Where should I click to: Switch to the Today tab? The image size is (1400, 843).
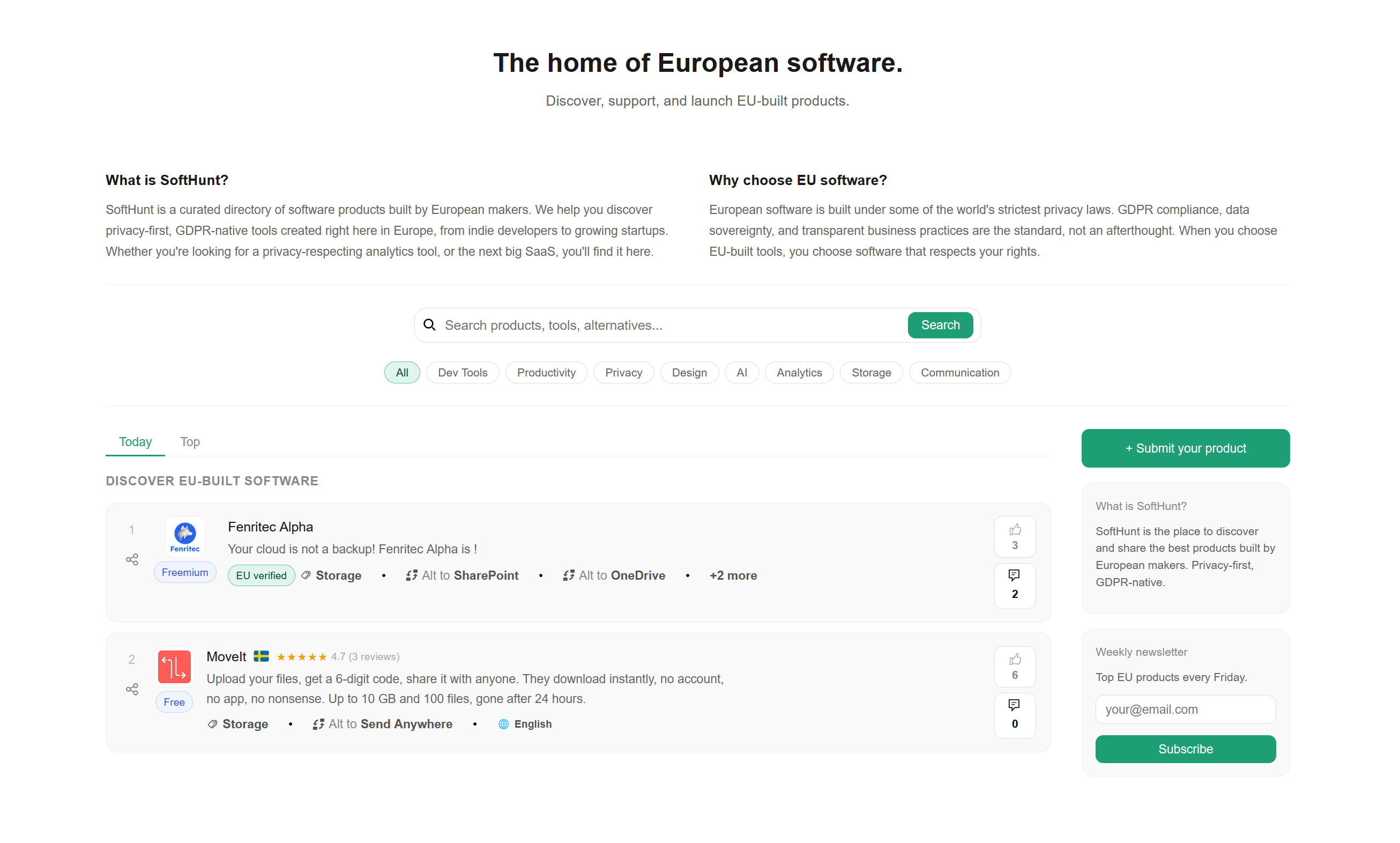click(135, 442)
